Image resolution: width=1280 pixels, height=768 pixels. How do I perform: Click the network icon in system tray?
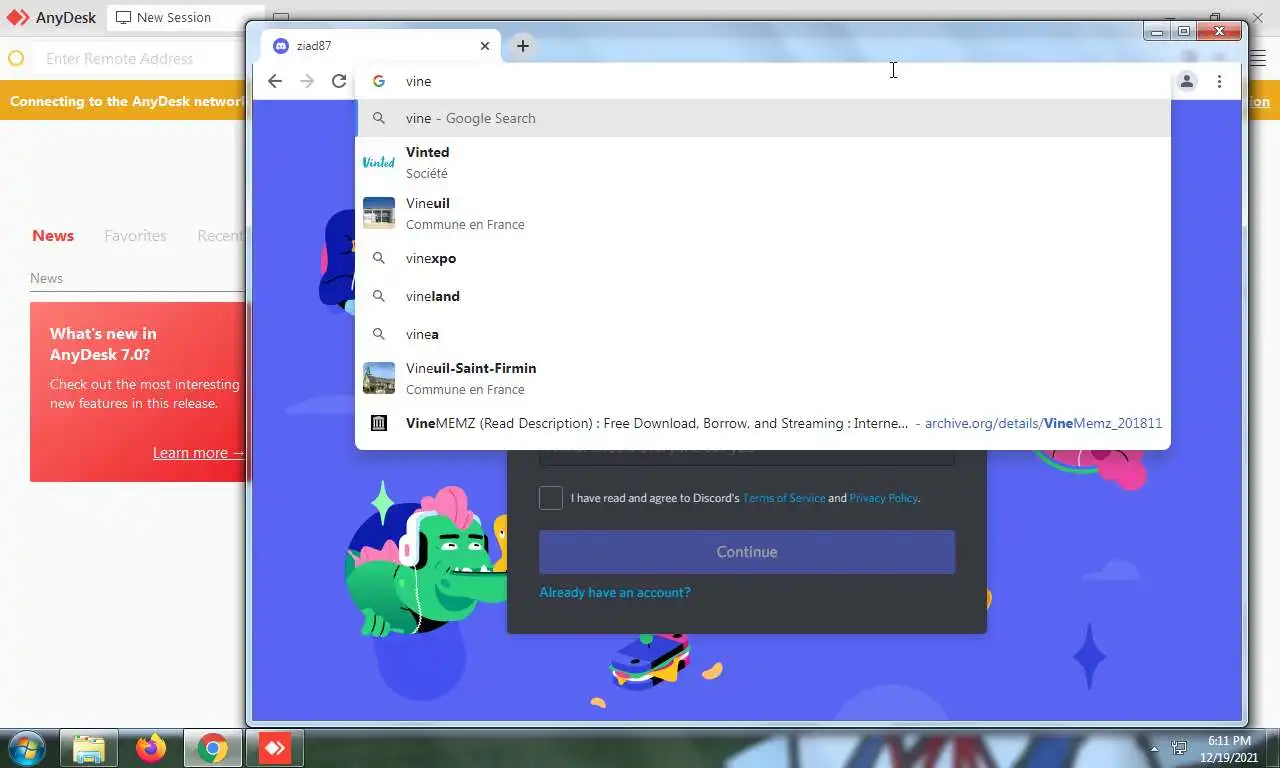(x=1180, y=748)
